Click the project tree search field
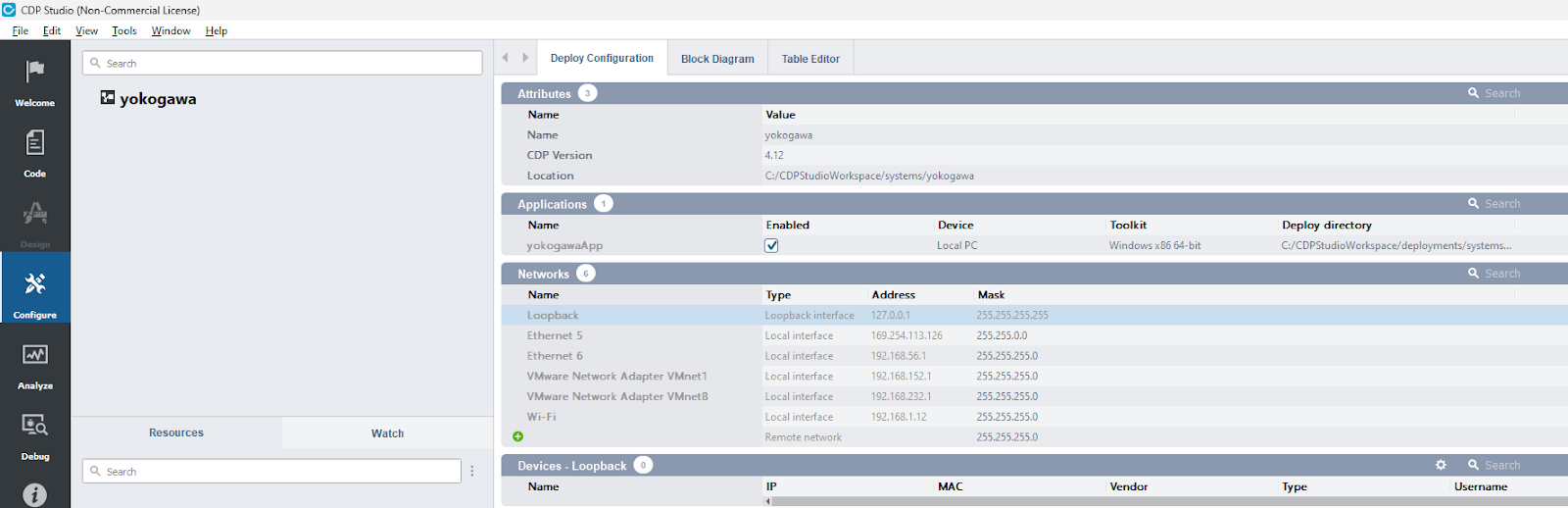The height and width of the screenshot is (508, 1568). [282, 63]
